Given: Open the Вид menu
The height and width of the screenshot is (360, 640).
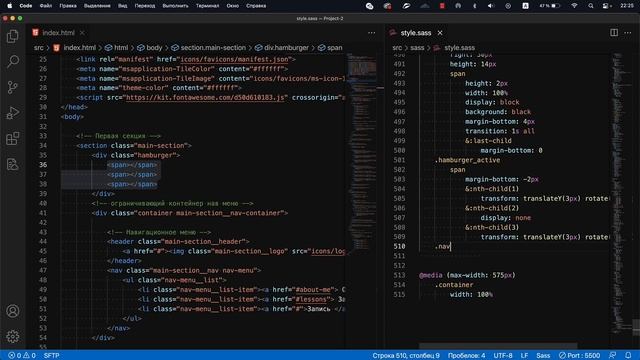Looking at the screenshot, I should click(x=122, y=6).
